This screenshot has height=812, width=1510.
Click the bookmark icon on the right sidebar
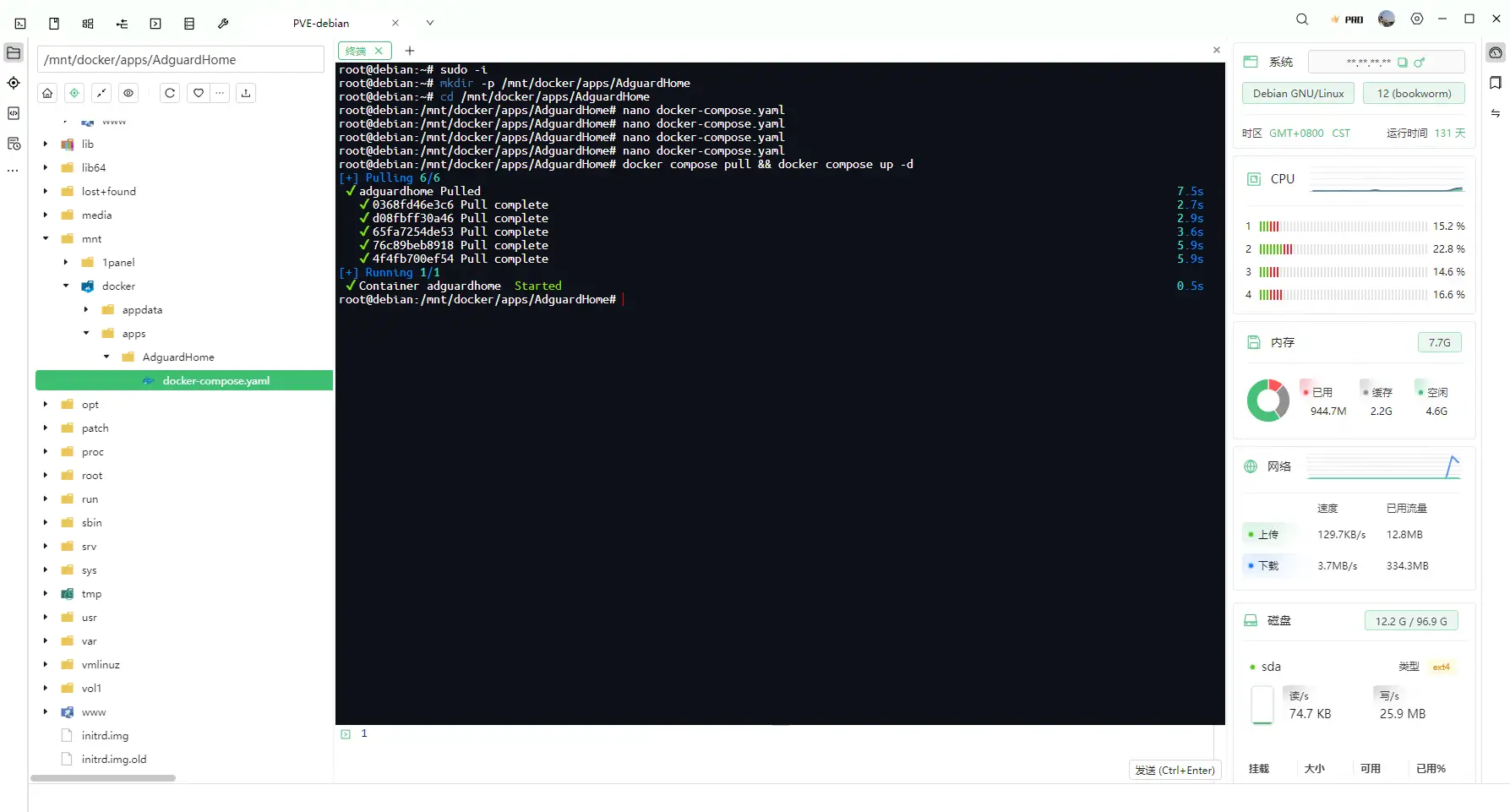point(1496,83)
